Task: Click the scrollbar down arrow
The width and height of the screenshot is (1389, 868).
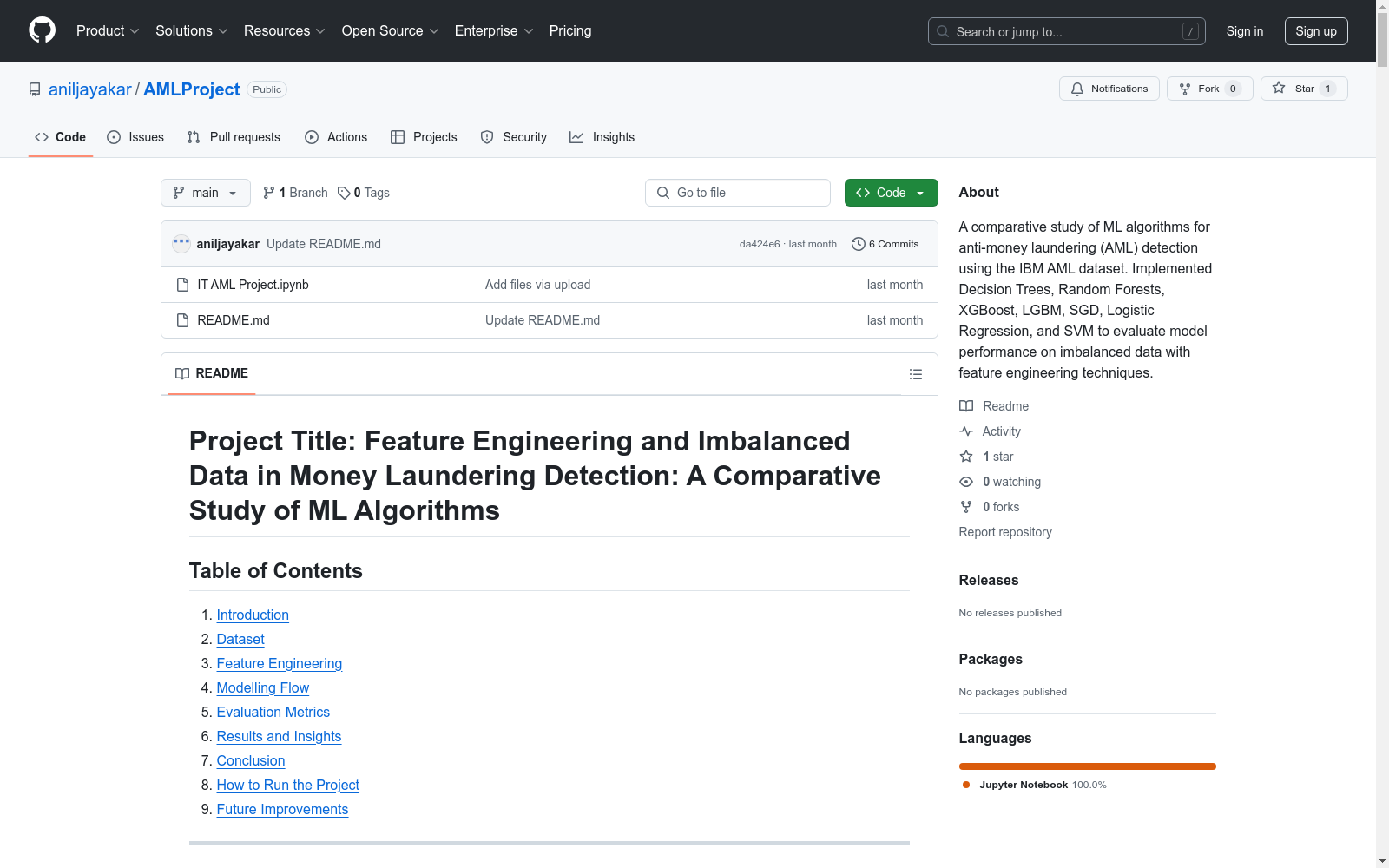Action: 1382,861
